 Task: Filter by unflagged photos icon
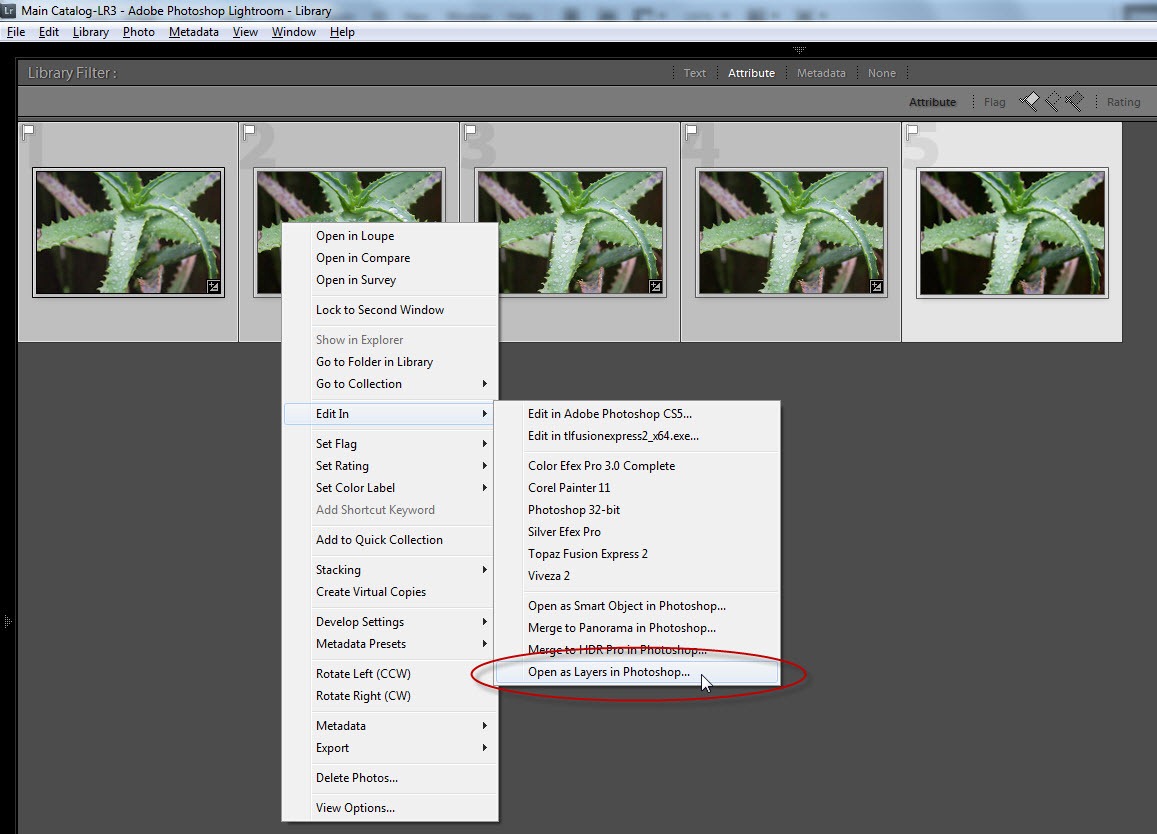(1052, 101)
